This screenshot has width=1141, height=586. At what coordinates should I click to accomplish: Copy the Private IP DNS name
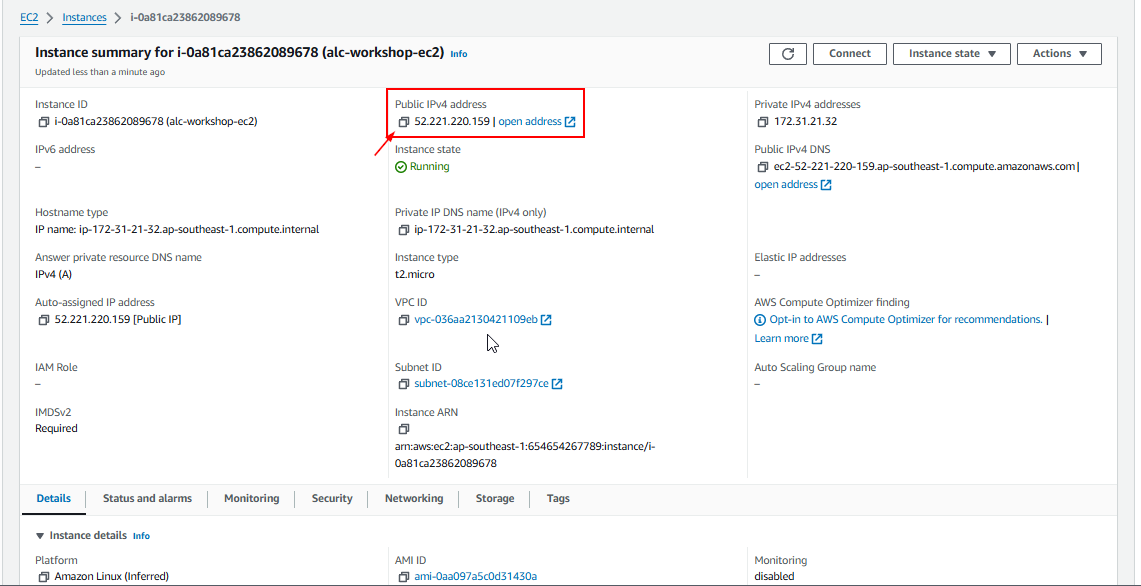click(x=404, y=230)
